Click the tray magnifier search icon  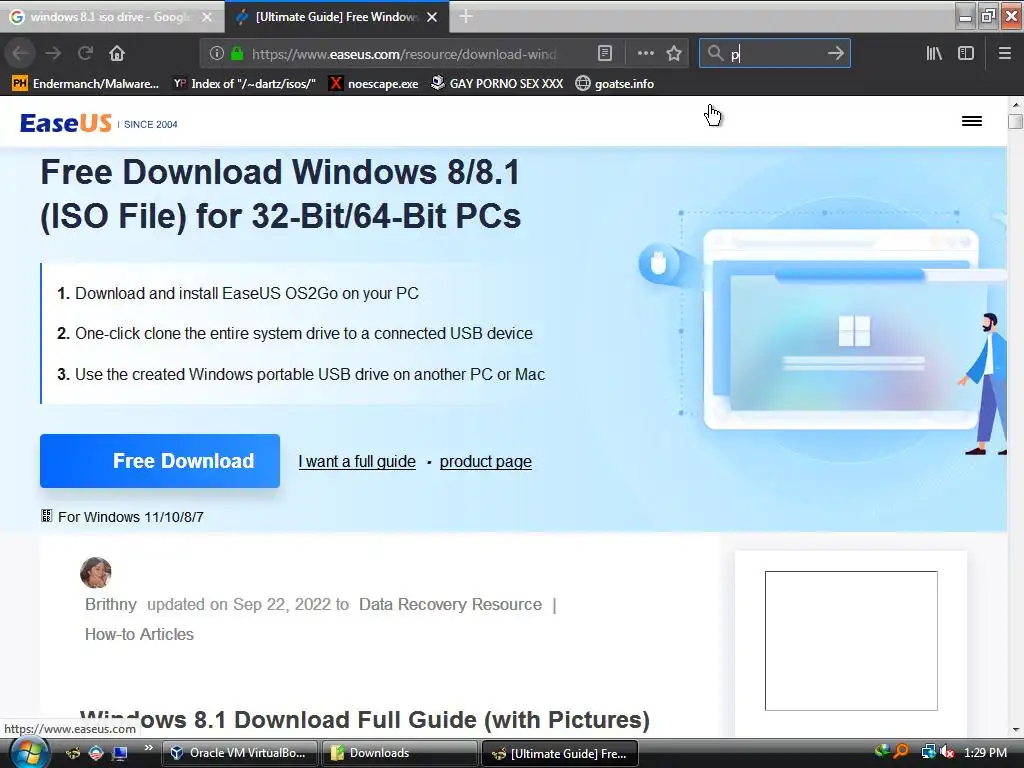click(x=901, y=752)
